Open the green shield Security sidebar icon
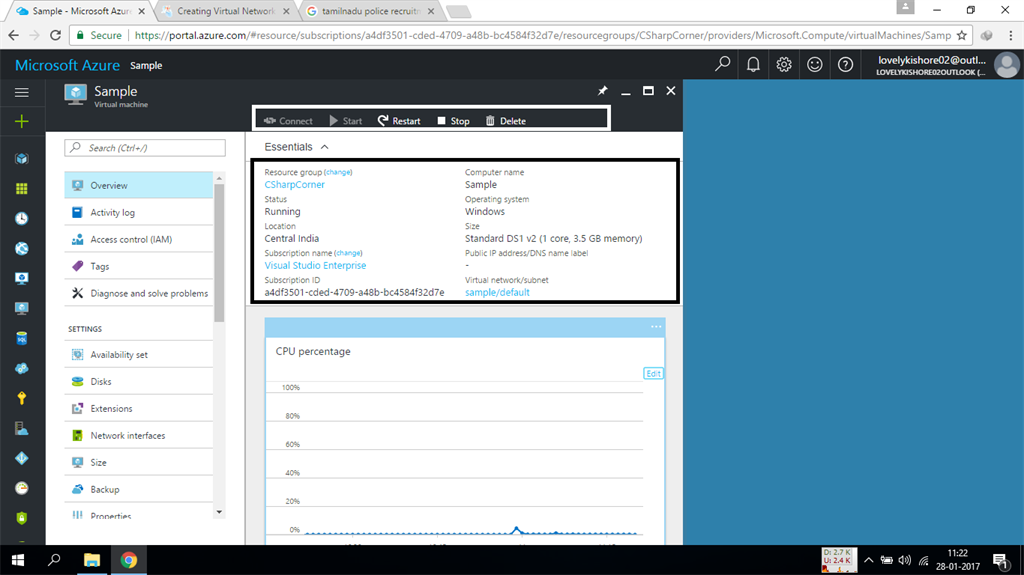 pos(22,518)
